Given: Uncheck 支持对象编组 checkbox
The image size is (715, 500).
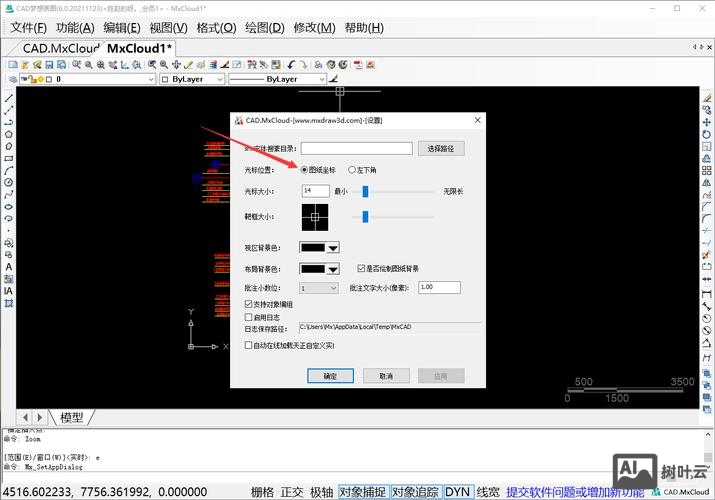Looking at the screenshot, I should pos(250,303).
